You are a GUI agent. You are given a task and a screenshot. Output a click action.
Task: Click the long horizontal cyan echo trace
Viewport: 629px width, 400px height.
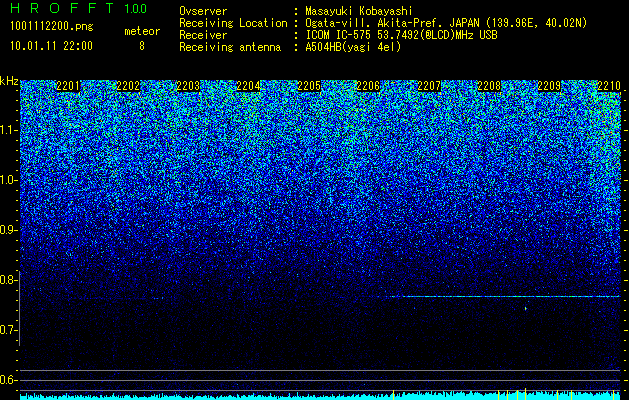[x=504, y=296]
